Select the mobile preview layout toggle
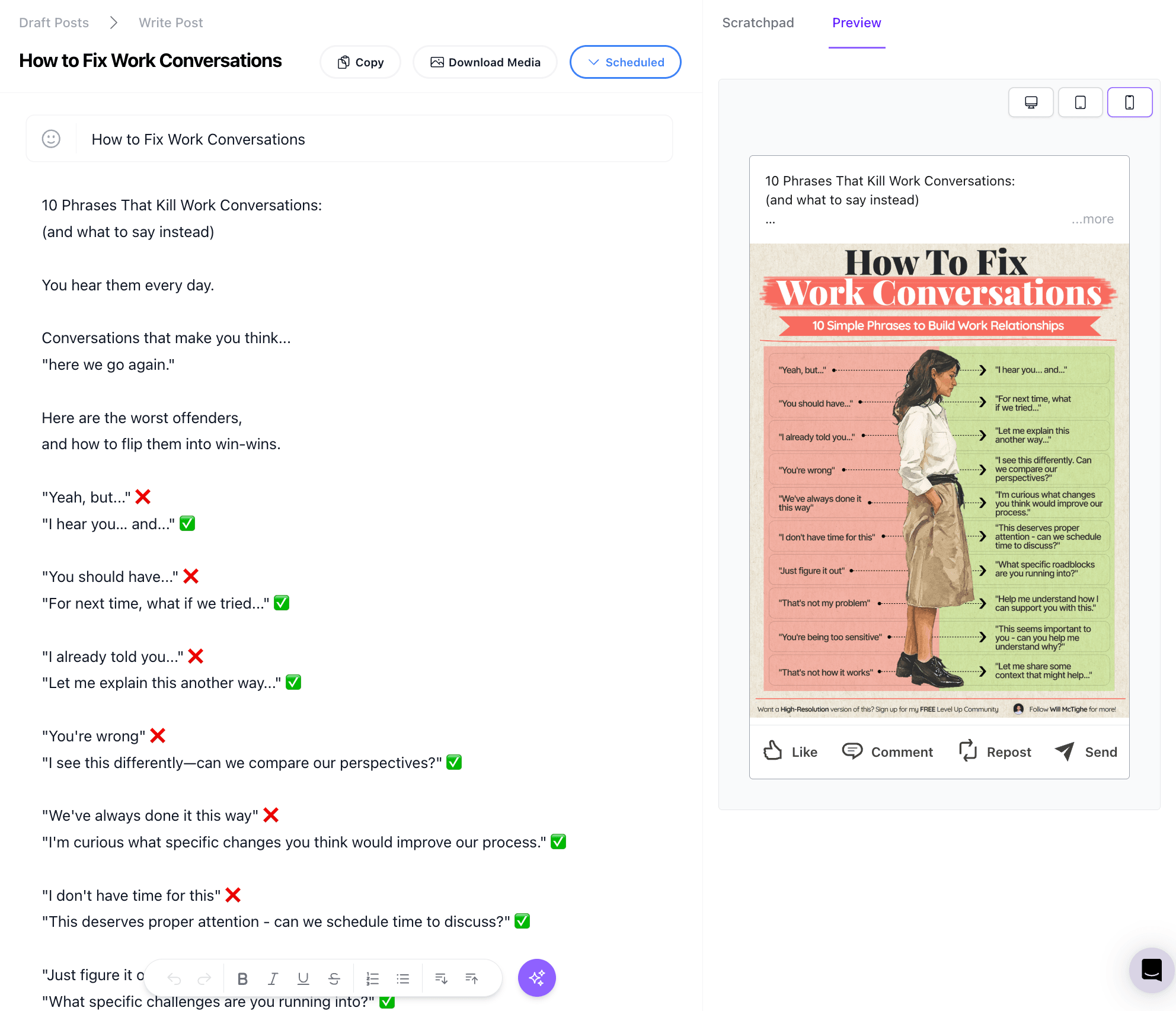Screen dimensions: 1176x1011 [x=1128, y=102]
